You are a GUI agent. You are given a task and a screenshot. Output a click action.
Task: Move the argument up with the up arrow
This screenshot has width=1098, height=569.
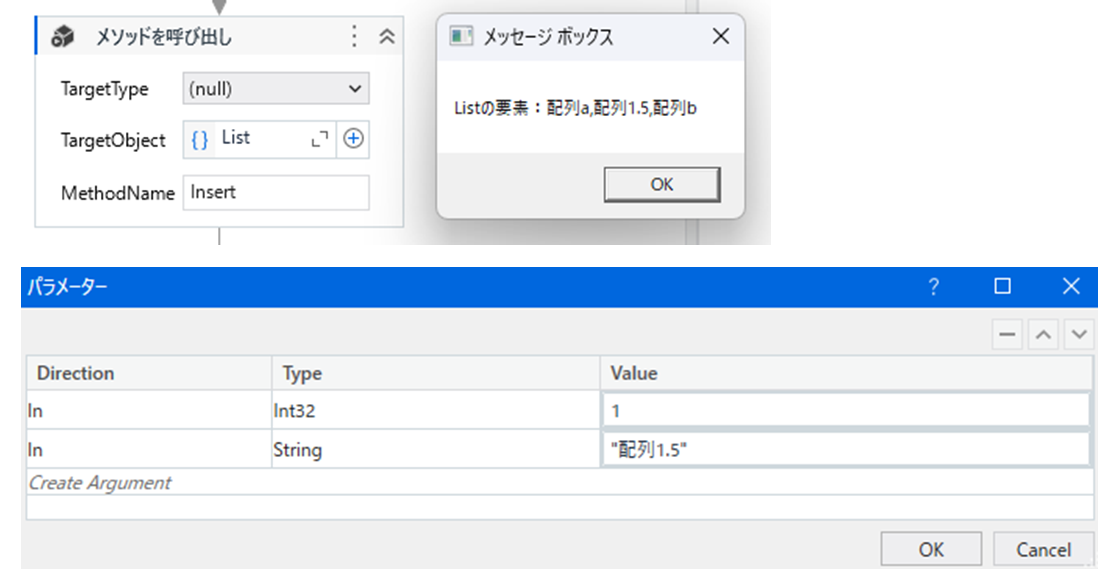pos(1043,336)
